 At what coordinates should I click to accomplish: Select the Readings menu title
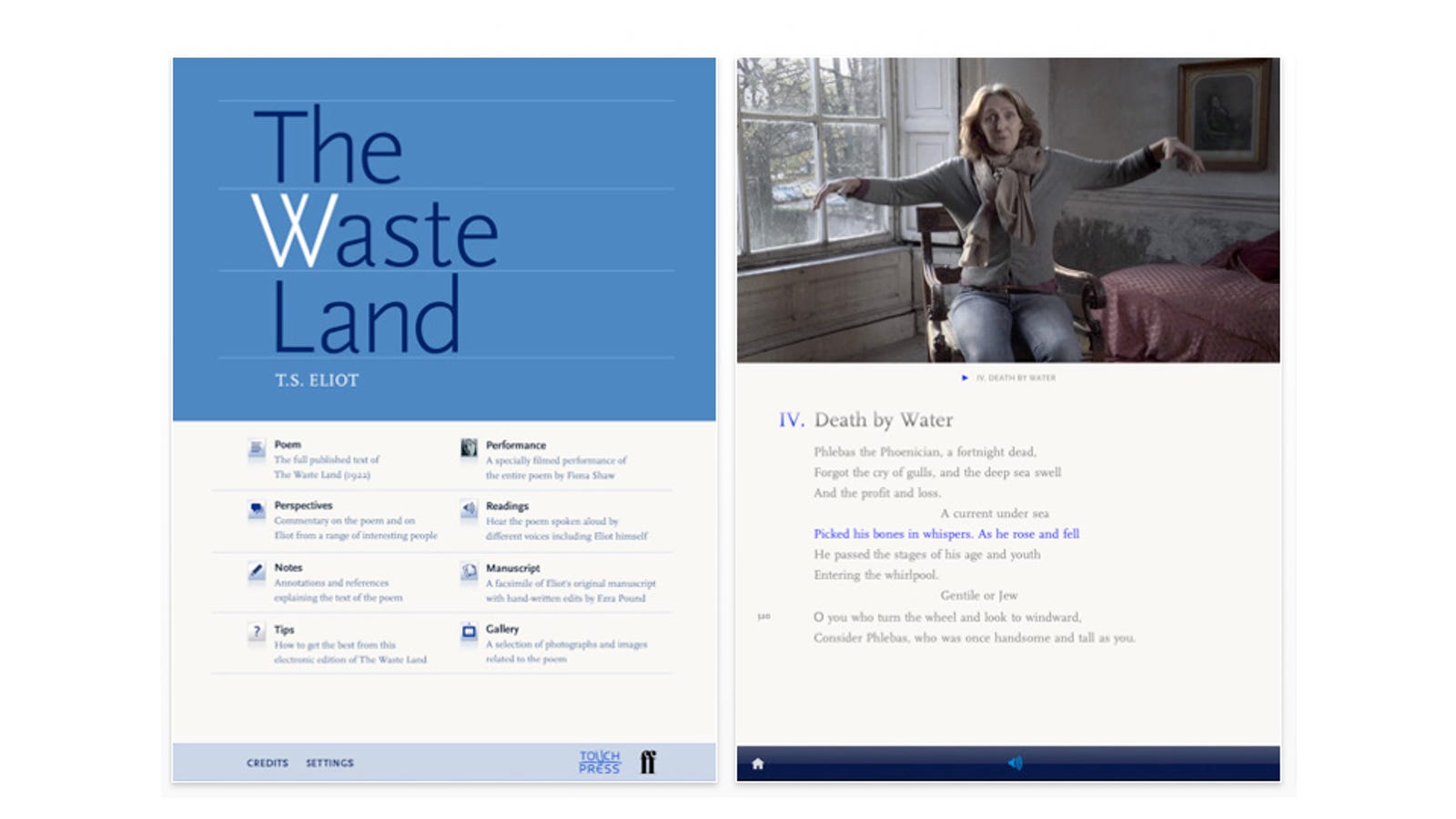[507, 506]
